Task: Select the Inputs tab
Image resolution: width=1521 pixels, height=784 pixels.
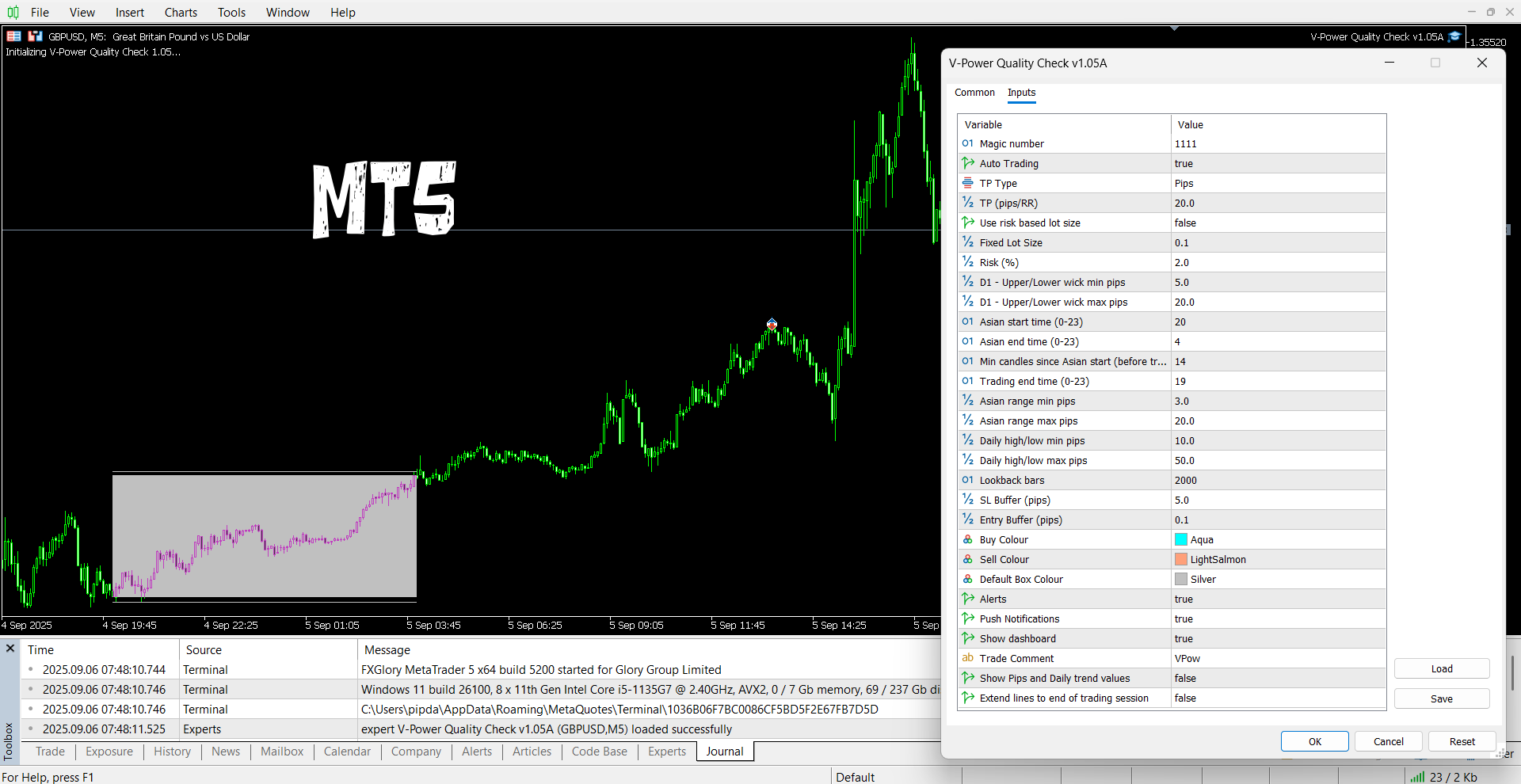Action: [x=1021, y=93]
